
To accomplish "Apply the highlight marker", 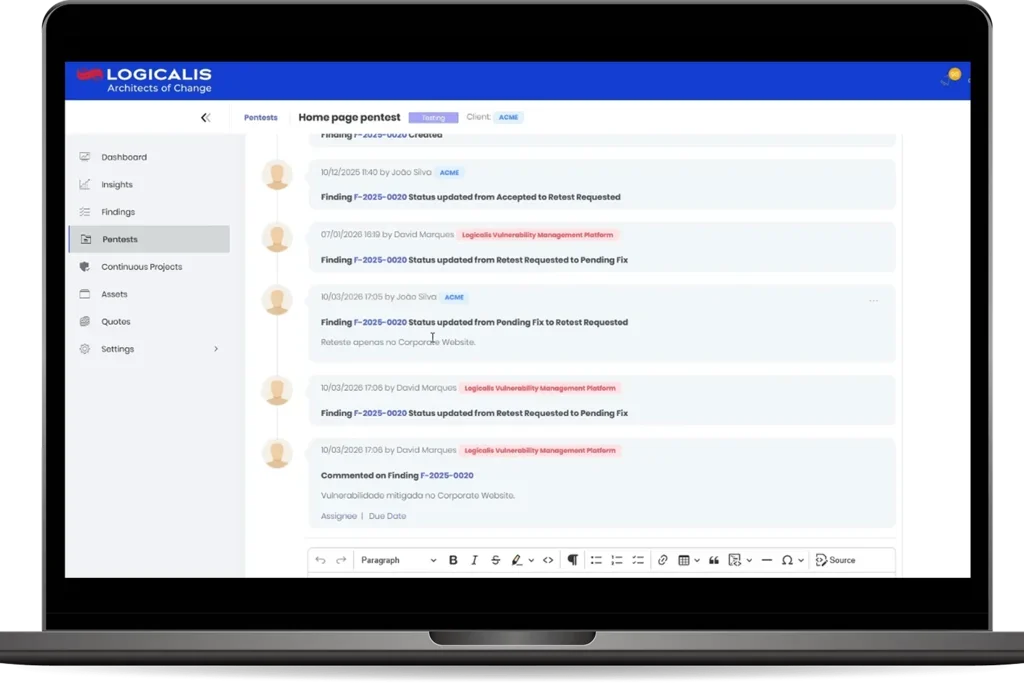I will (517, 560).
